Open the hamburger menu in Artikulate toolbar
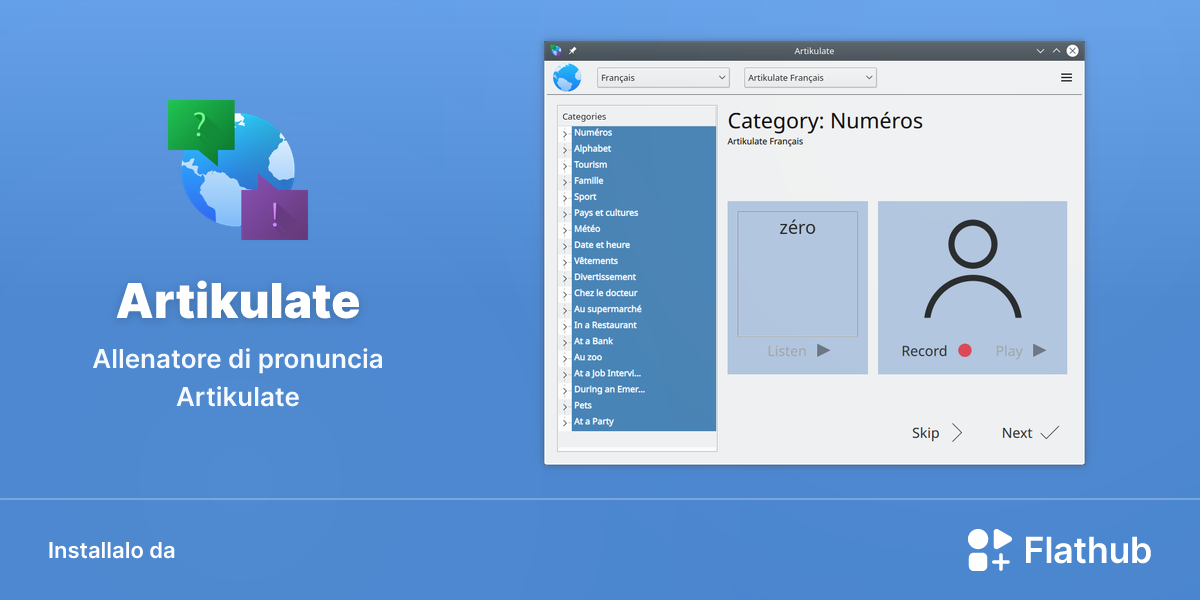The image size is (1200, 600). 1066,77
